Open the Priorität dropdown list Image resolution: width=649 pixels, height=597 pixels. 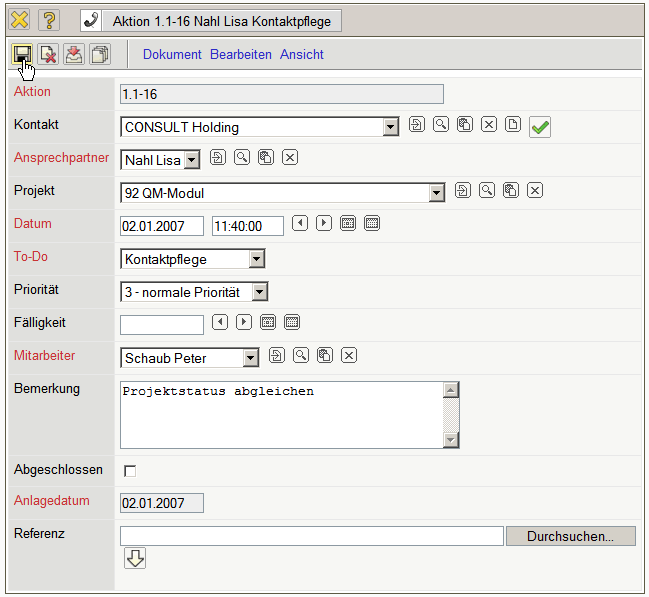260,292
